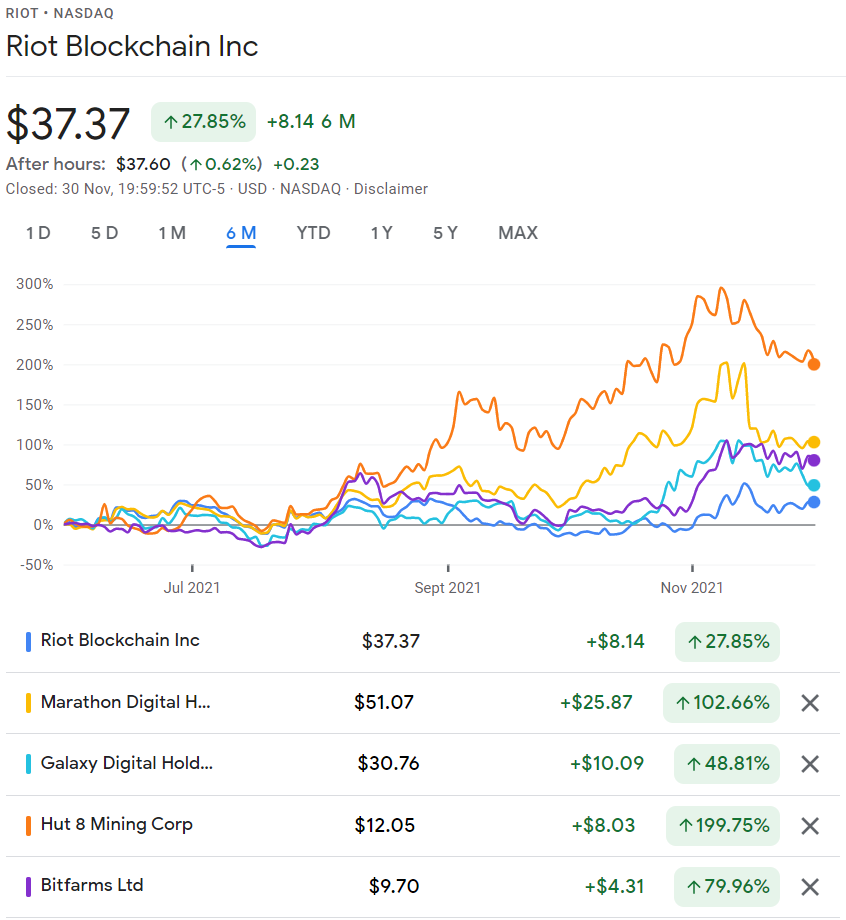Click Marathon's $51.07 price
Screen dimensions: 846x920
(x=384, y=702)
